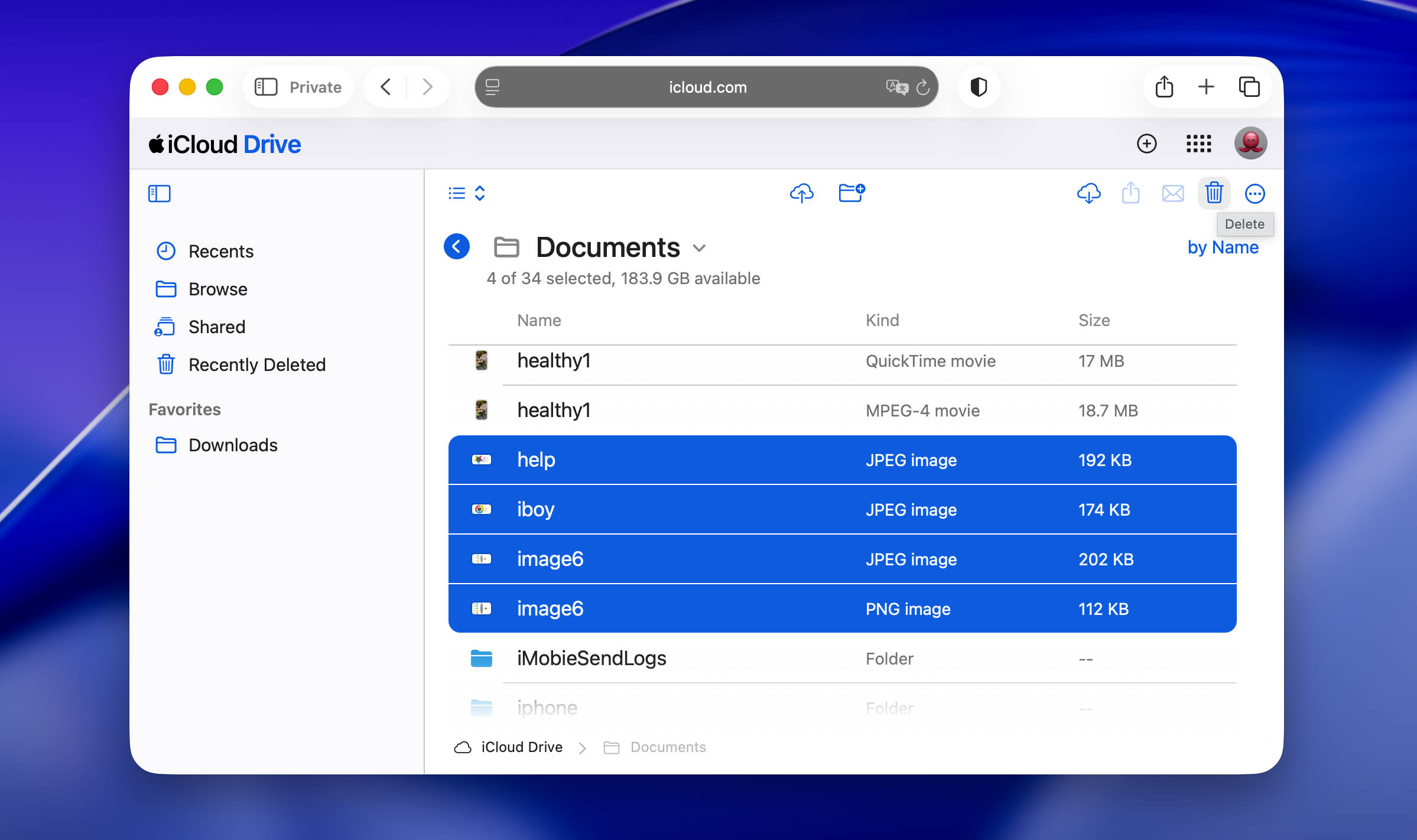Click the Email envelope icon
The width and height of the screenshot is (1417, 840).
[x=1172, y=193]
